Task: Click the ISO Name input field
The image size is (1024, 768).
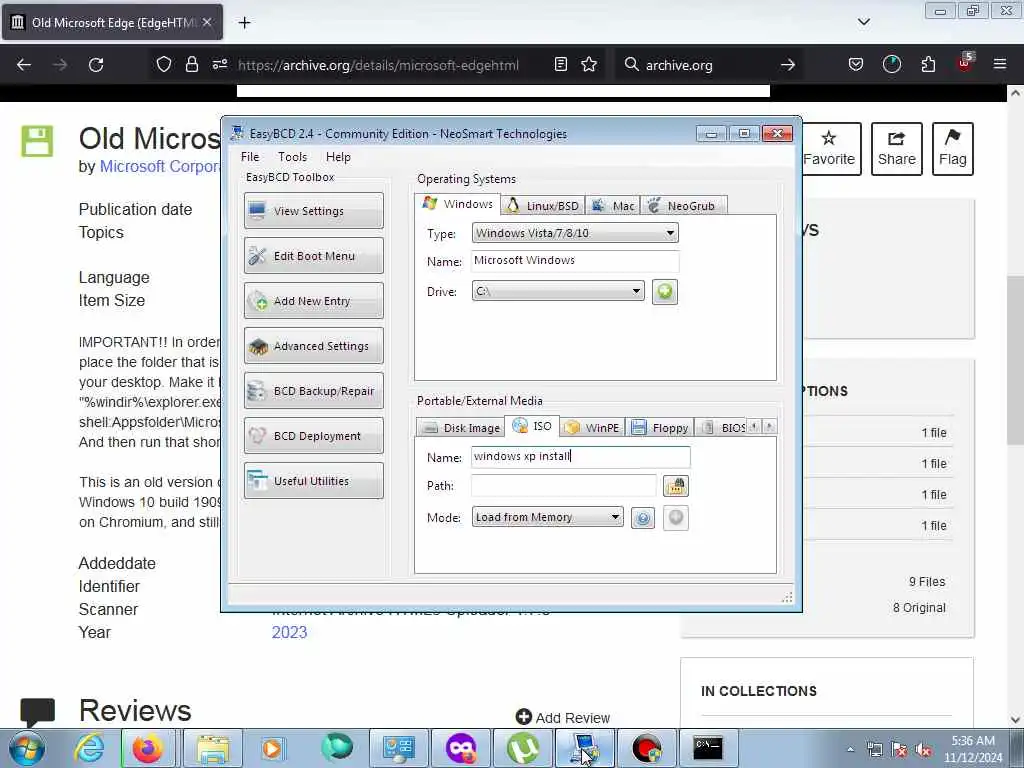Action: click(581, 456)
